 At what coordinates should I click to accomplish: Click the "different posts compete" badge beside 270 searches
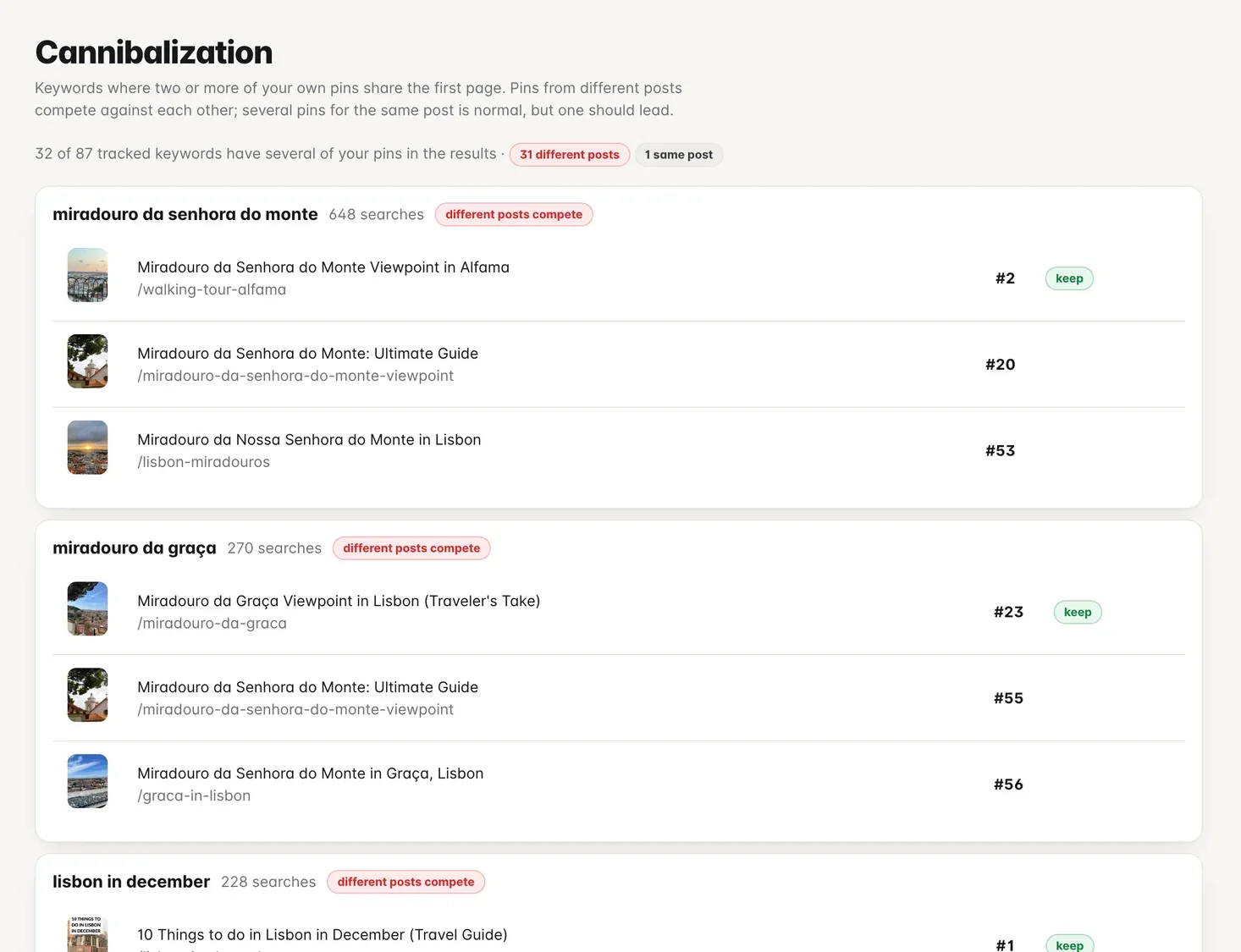coord(411,548)
